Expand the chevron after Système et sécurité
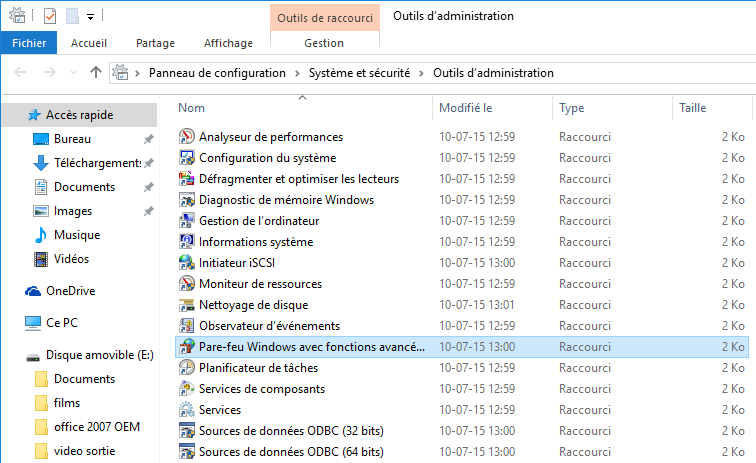Viewport: 756px width, 463px height. coord(421,73)
